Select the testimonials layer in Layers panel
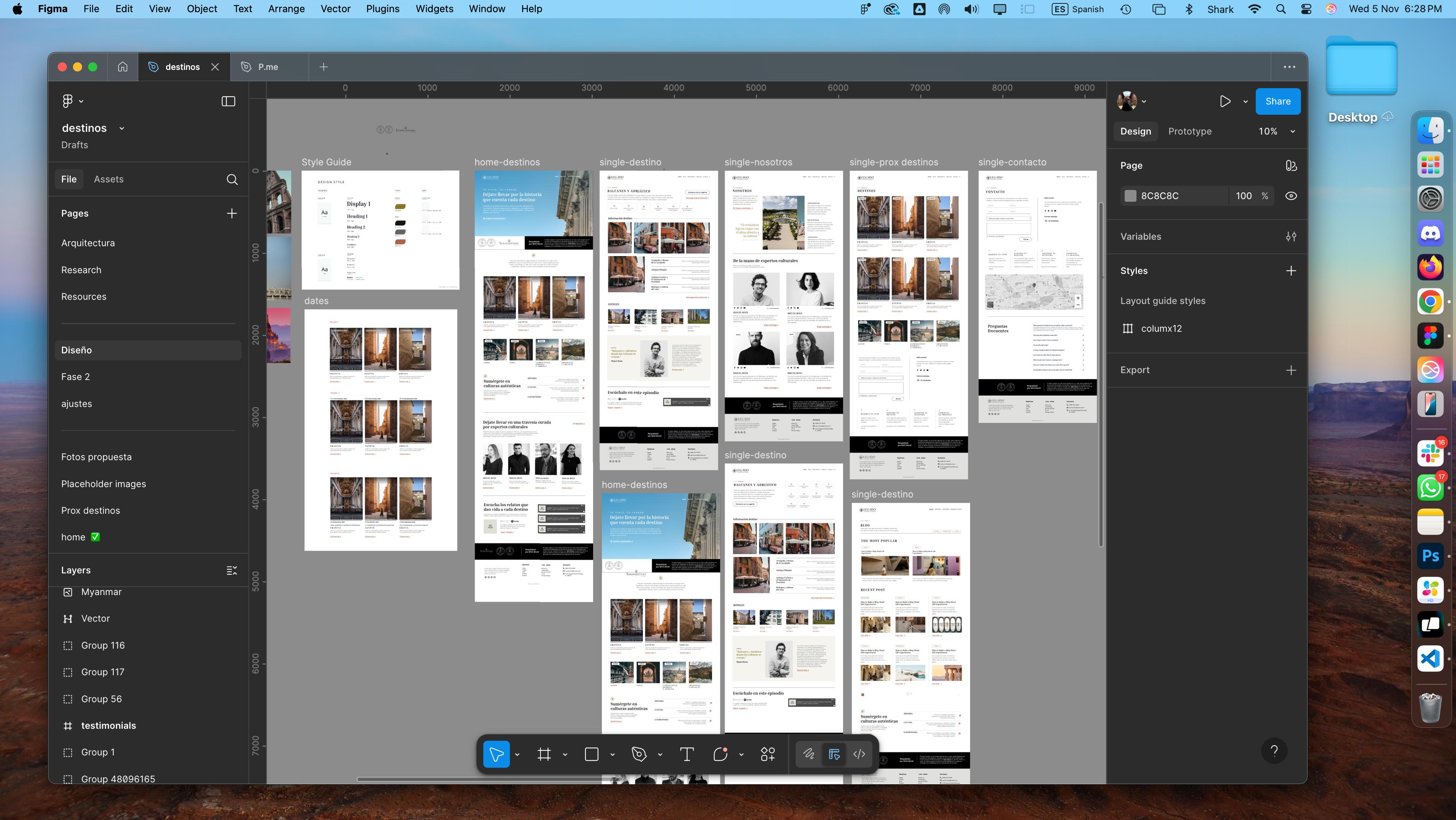This screenshot has width=1456, height=820. pos(109,725)
